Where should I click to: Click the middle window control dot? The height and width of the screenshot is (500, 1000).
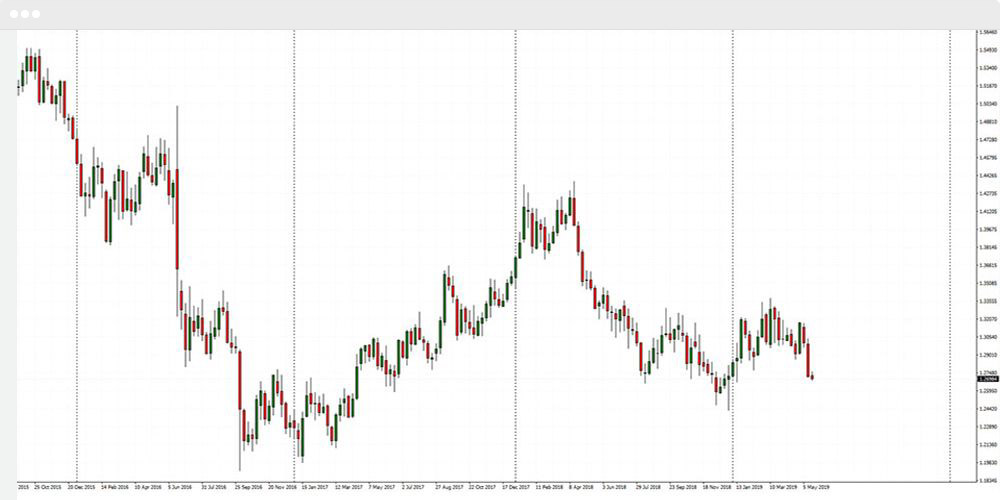coord(26,14)
